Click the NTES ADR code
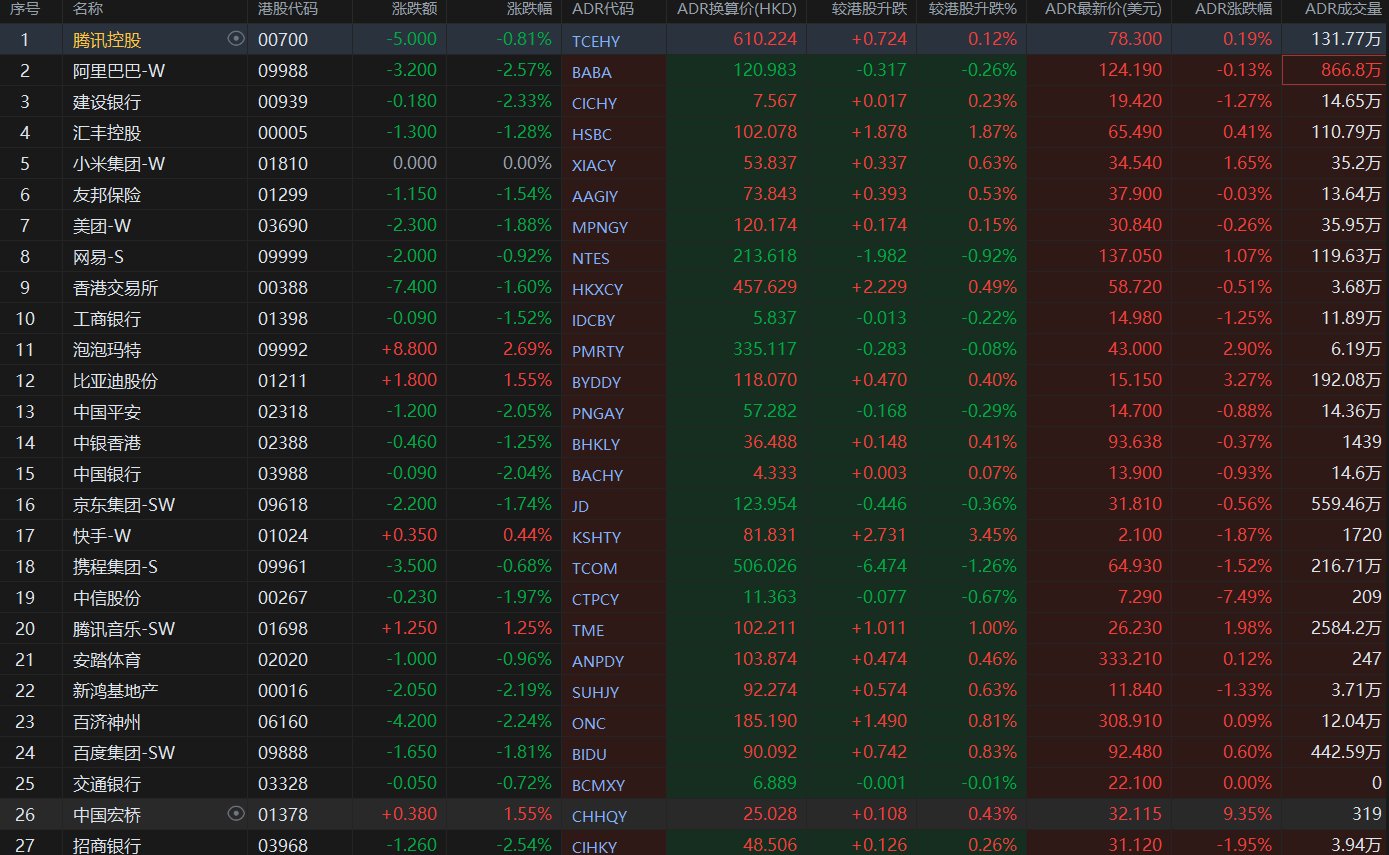 coord(591,258)
